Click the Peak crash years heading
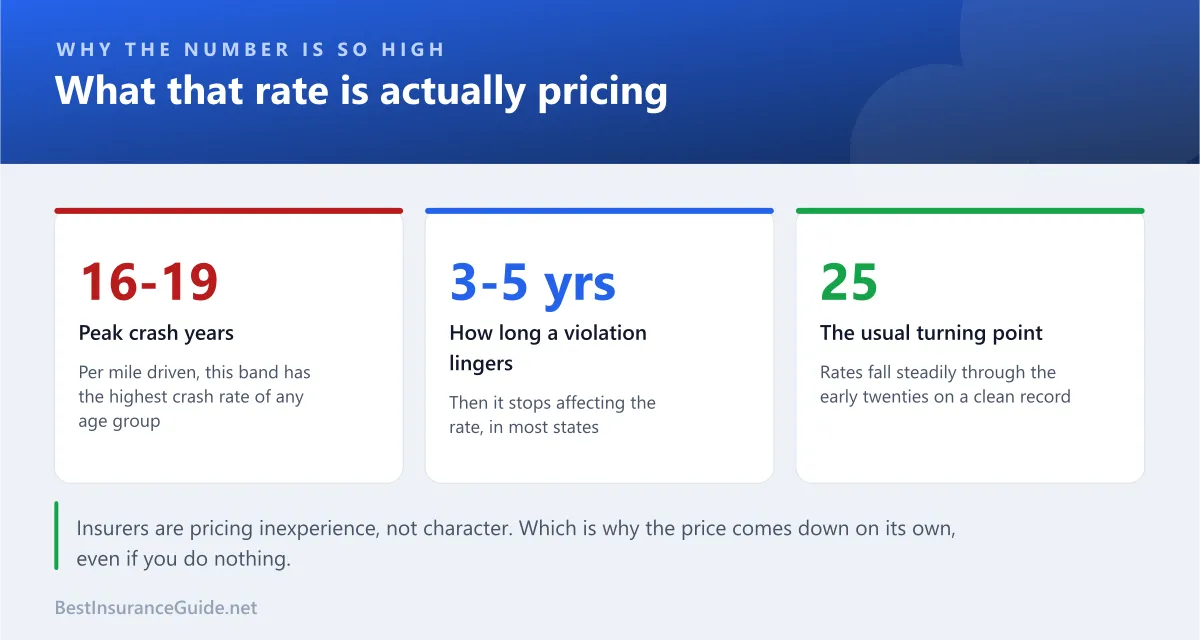The height and width of the screenshot is (640, 1200). pyautogui.click(x=156, y=333)
